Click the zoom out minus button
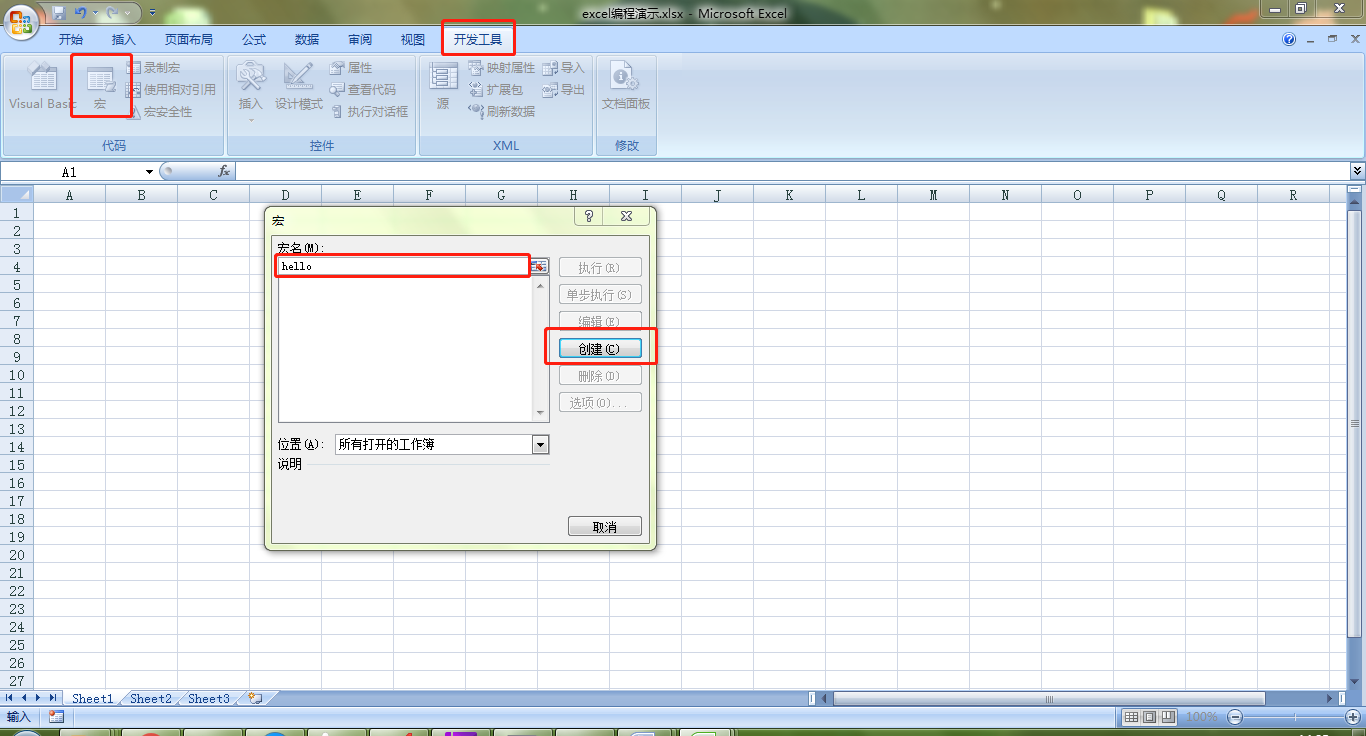Screen dimensions: 1366x736 pyautogui.click(x=1235, y=717)
